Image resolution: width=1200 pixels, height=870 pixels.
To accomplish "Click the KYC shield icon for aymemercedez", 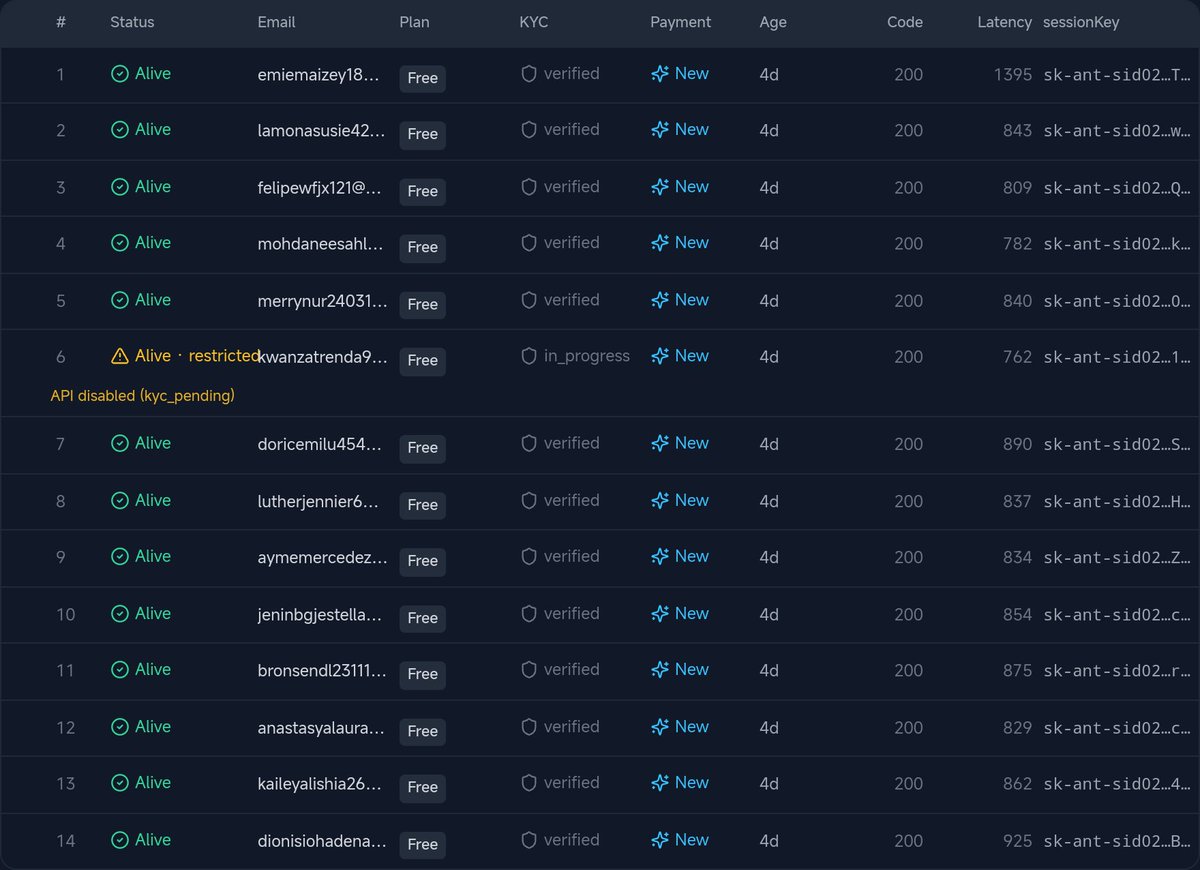I will click(x=529, y=556).
